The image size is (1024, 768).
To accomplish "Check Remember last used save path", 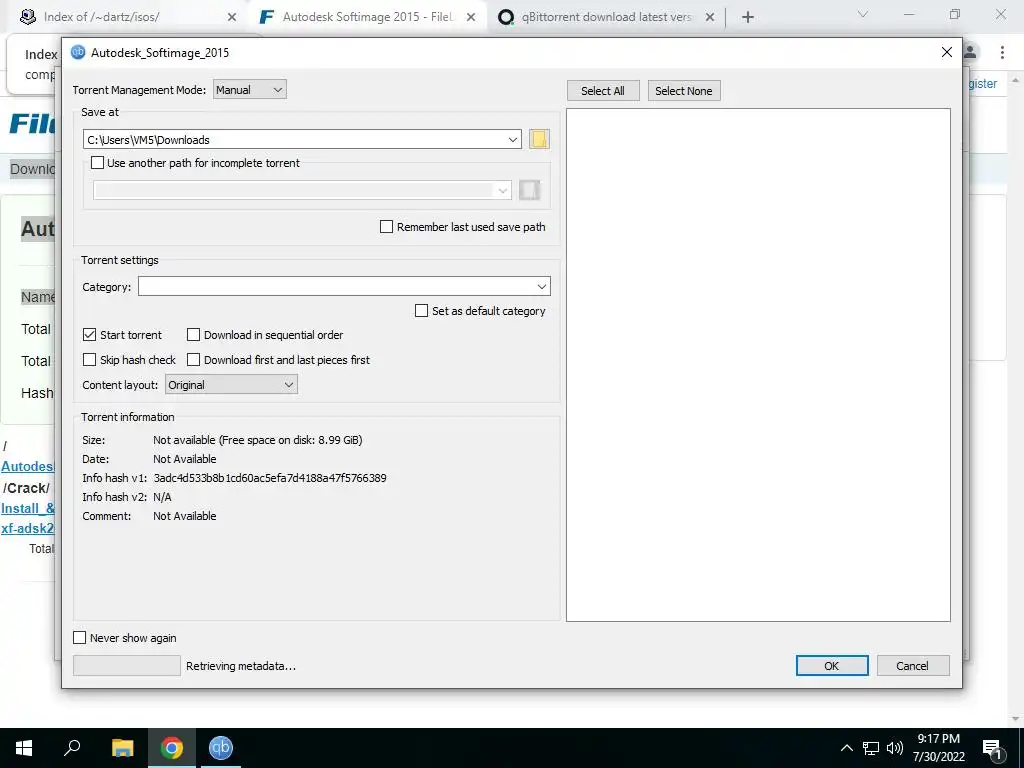I will (387, 227).
